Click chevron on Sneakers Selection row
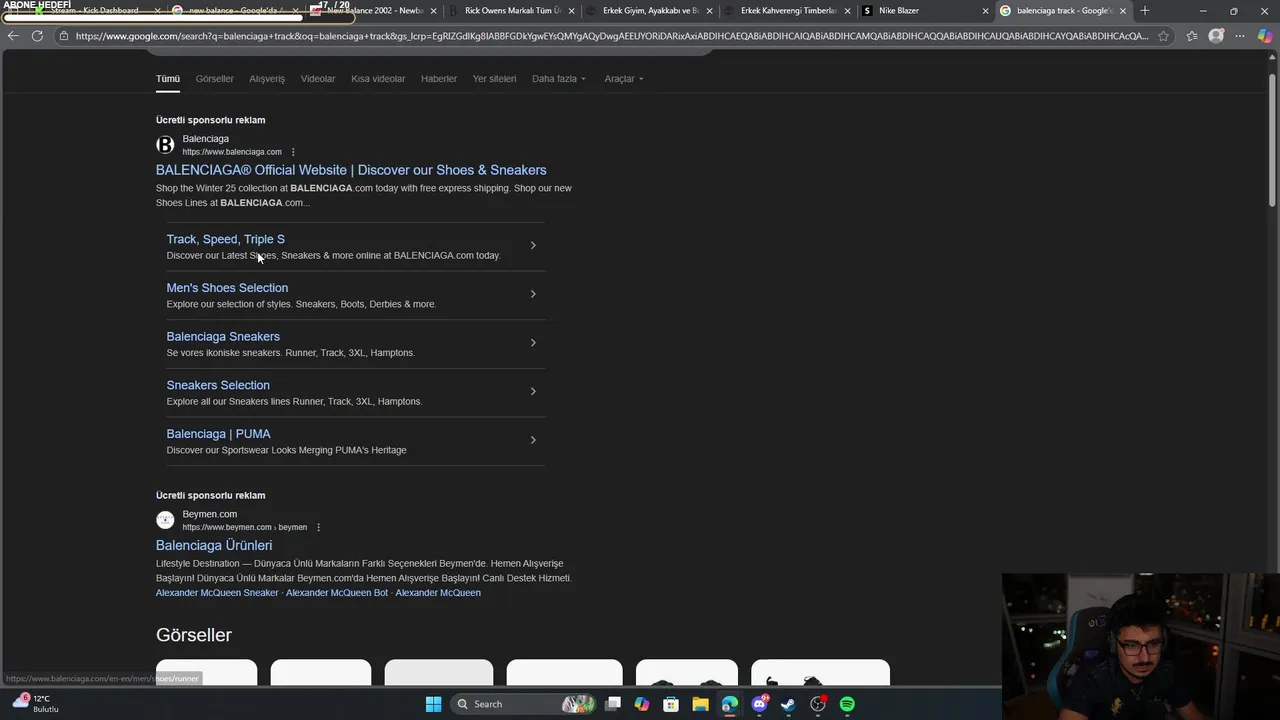1280x720 pixels. (533, 391)
